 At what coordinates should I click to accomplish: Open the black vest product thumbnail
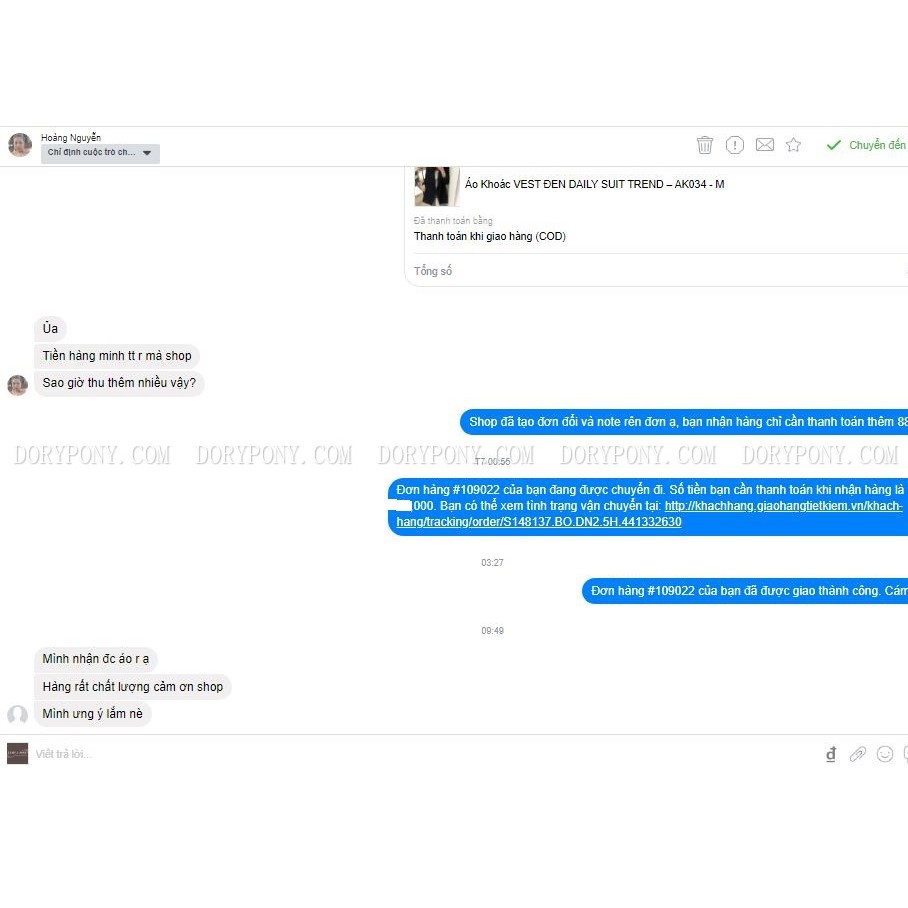coord(437,186)
